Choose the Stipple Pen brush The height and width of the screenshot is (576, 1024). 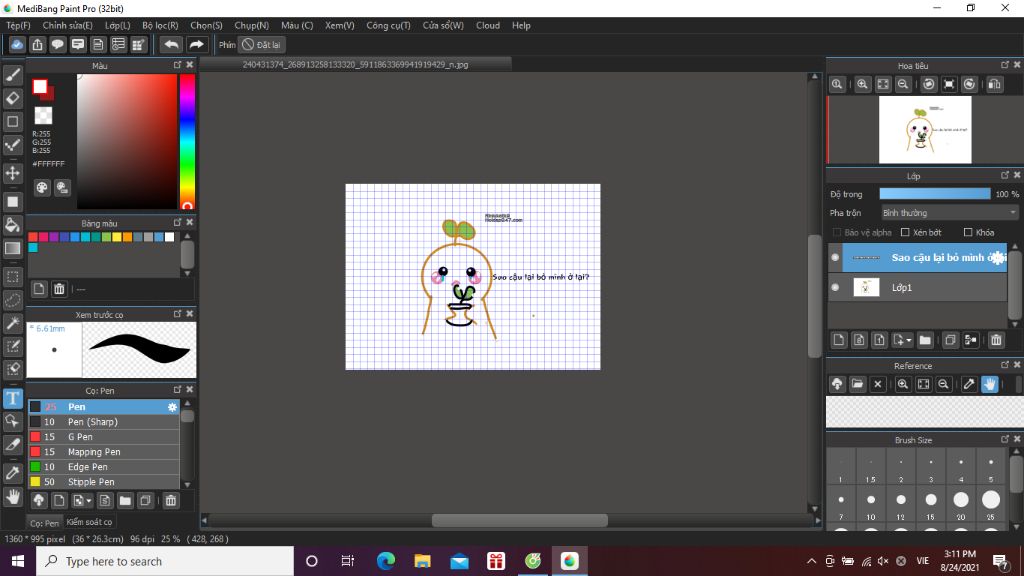point(104,482)
